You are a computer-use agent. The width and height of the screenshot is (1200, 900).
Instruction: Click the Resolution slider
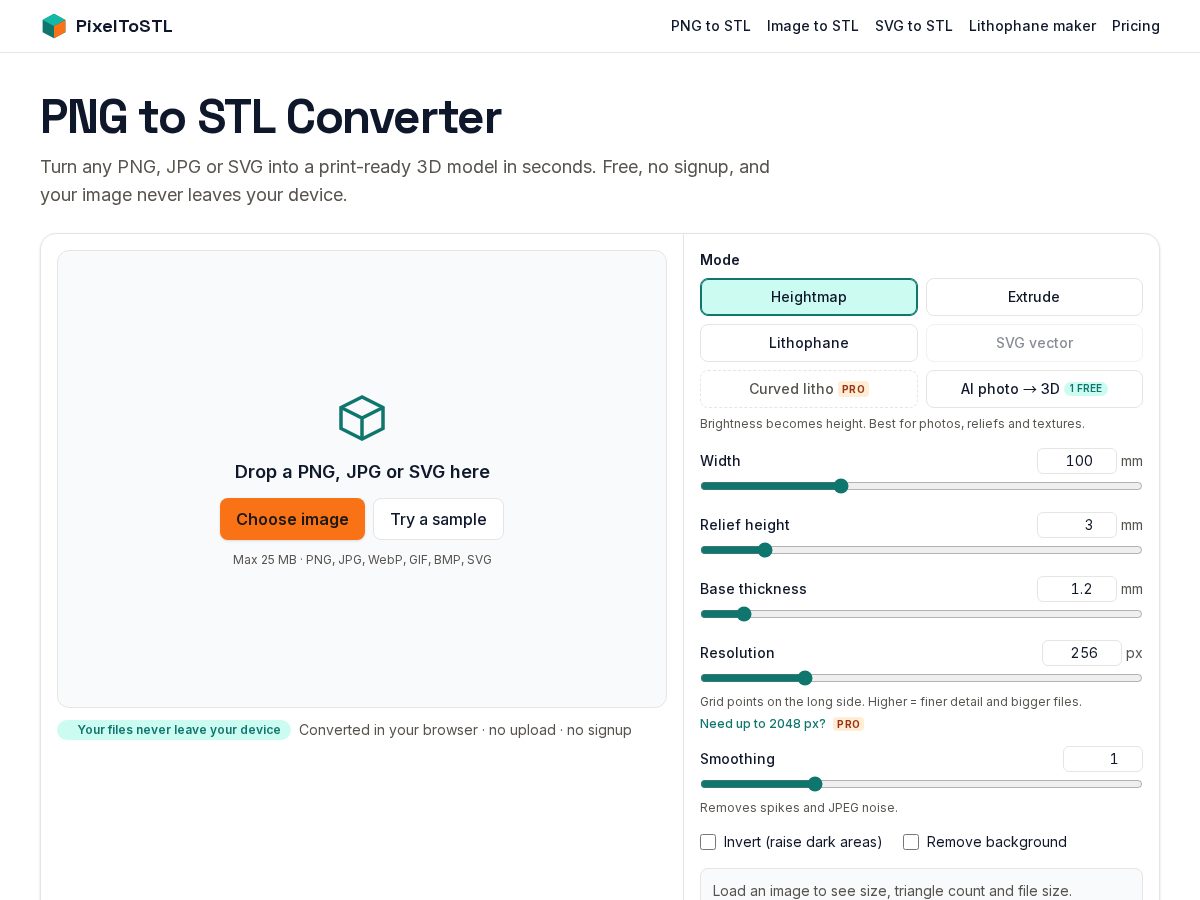[921, 678]
